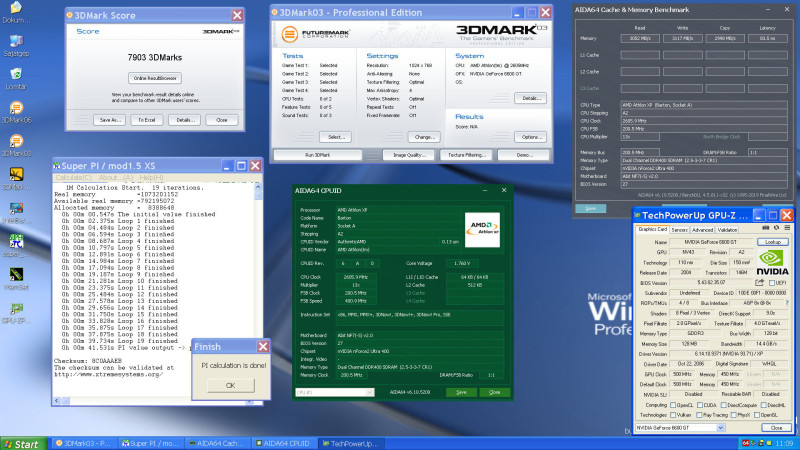Switch to the AIDA64 CPUID taskbar item

click(284, 443)
